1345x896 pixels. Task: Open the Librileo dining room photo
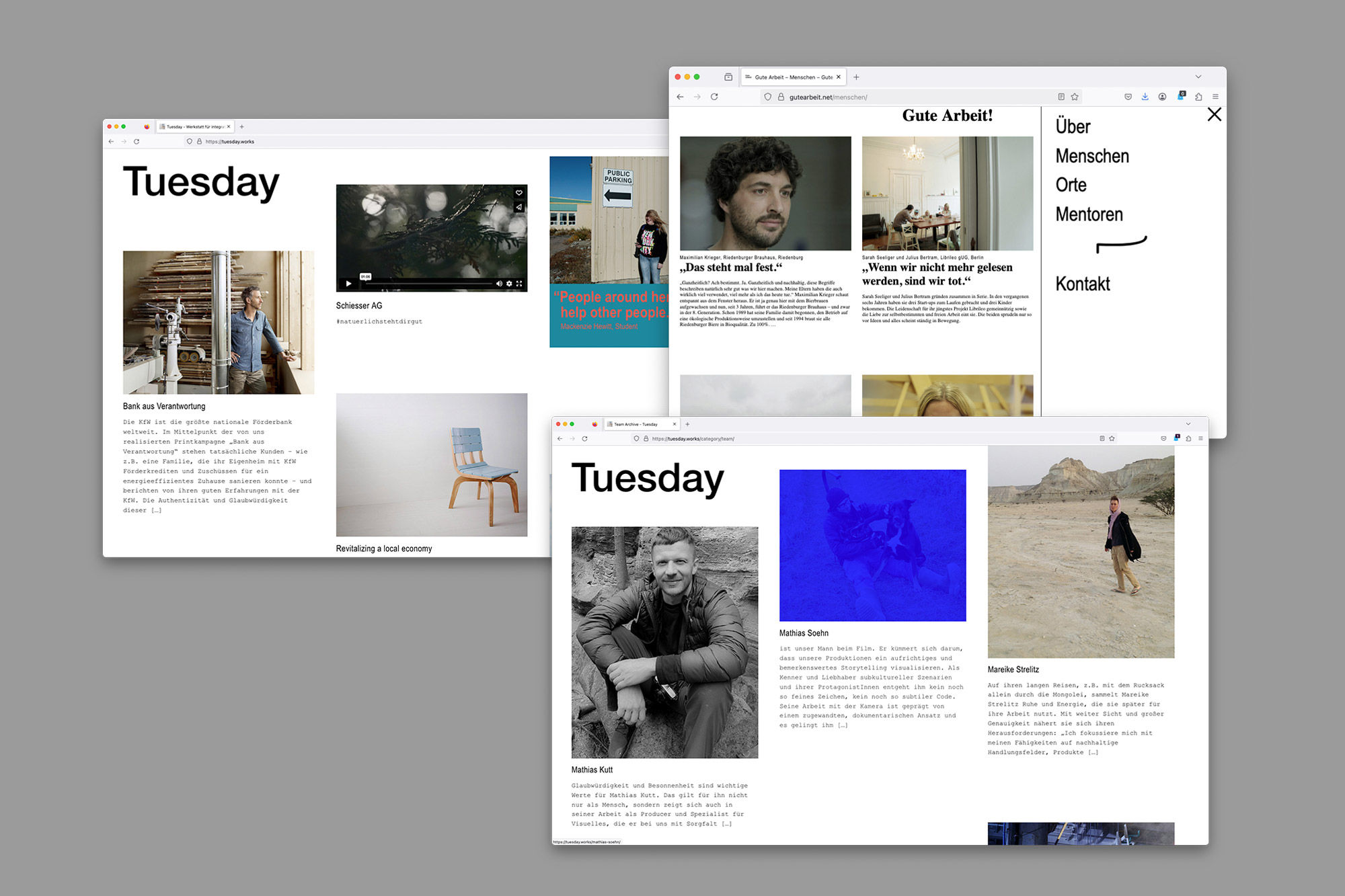coord(948,194)
